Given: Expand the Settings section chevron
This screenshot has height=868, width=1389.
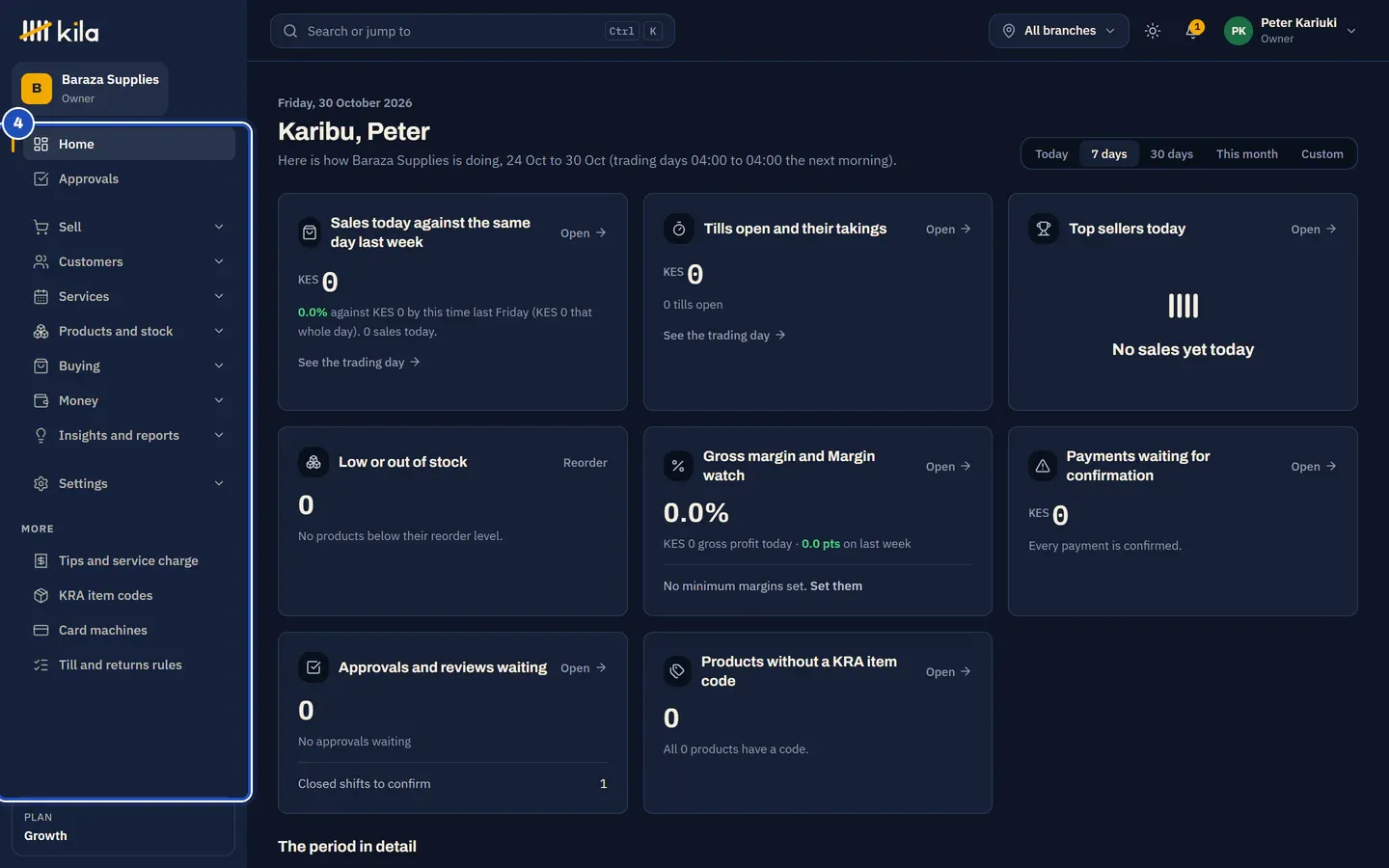Looking at the screenshot, I should tap(219, 483).
